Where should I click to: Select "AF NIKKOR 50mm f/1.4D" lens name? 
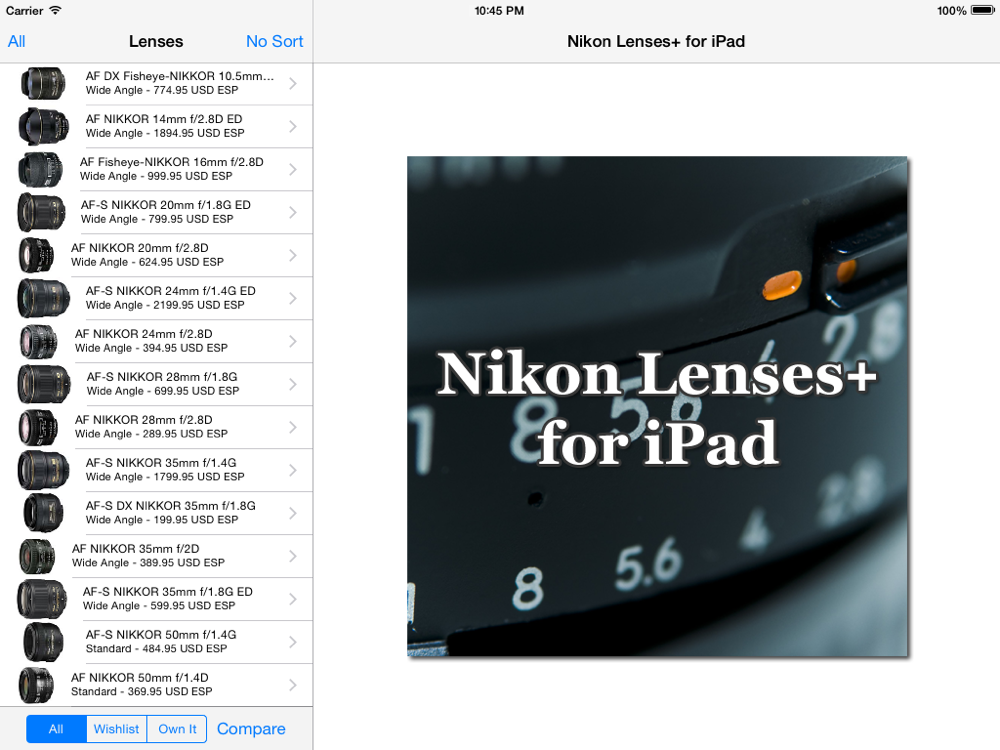140,677
